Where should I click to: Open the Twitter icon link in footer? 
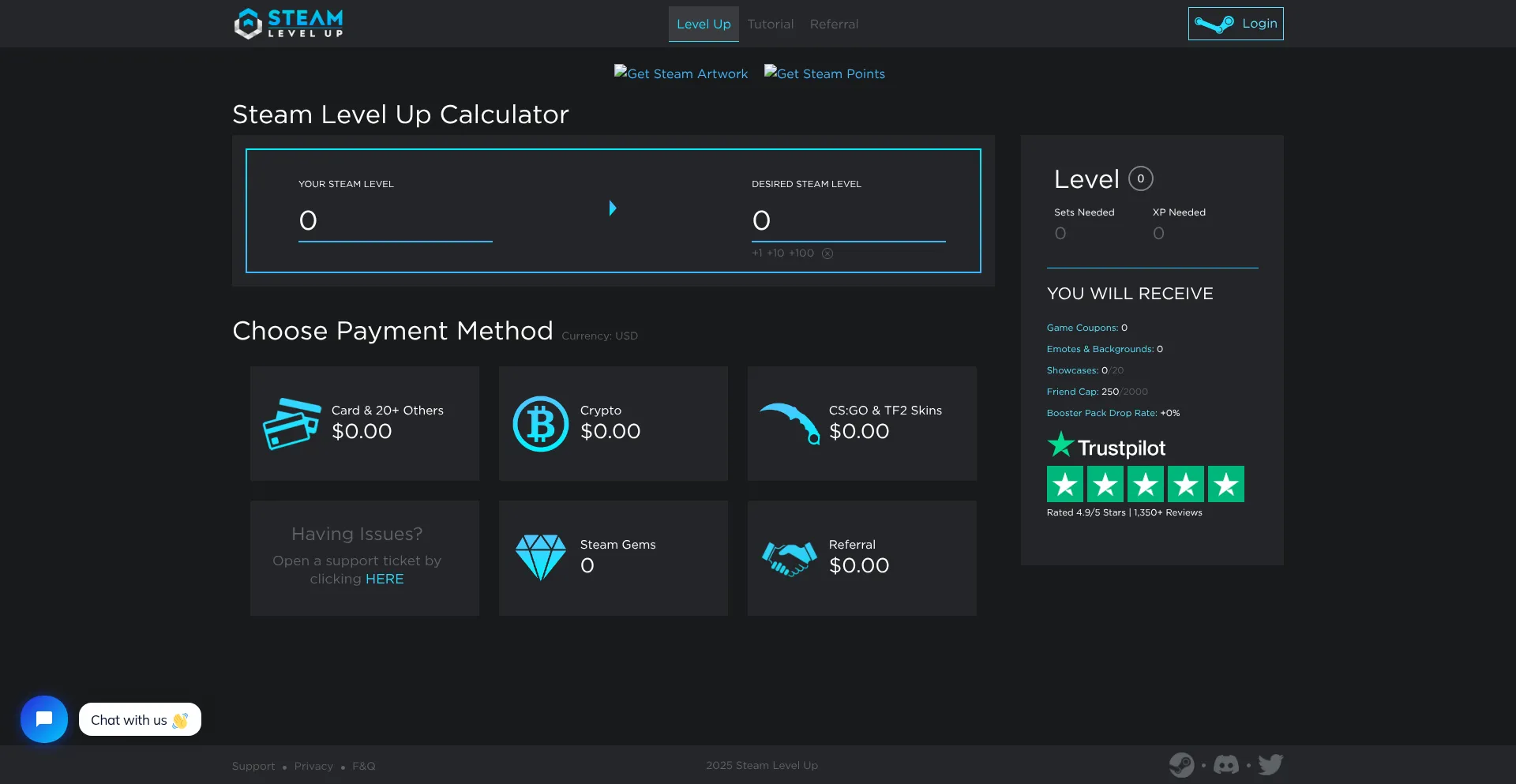[1270, 765]
